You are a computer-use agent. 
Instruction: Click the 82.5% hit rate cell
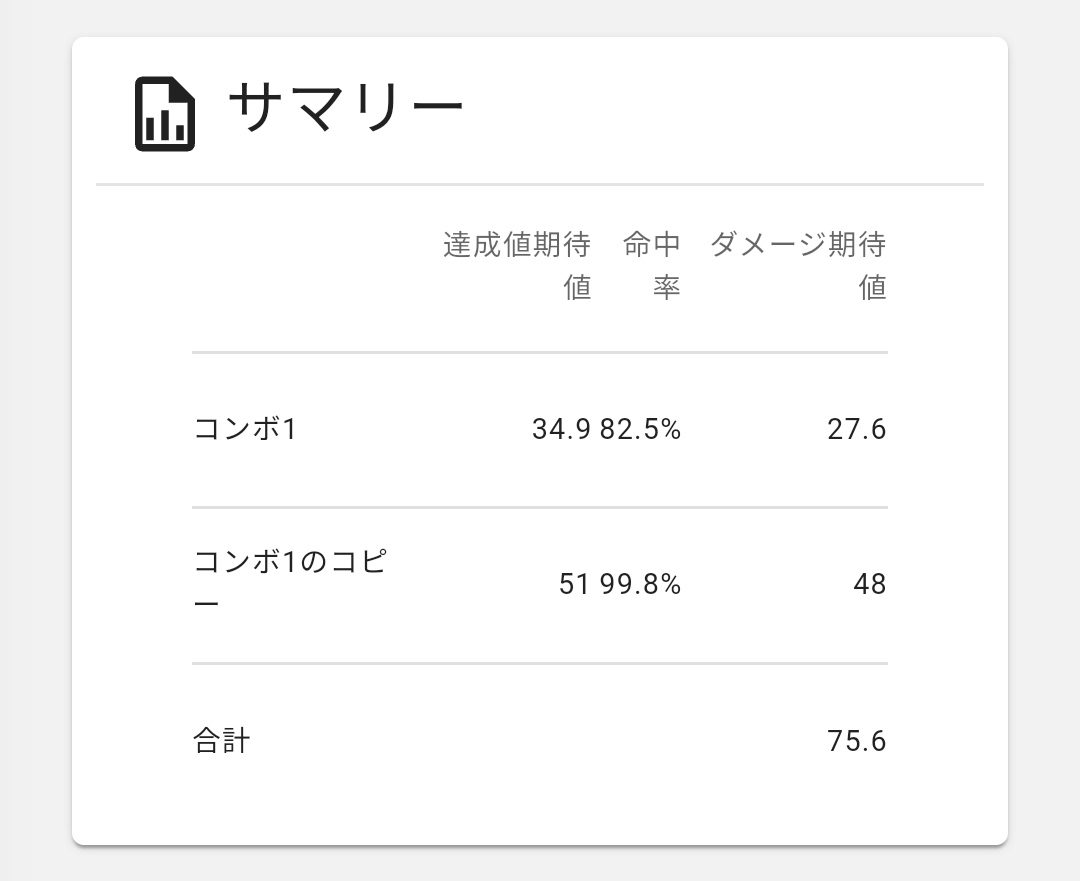(641, 430)
